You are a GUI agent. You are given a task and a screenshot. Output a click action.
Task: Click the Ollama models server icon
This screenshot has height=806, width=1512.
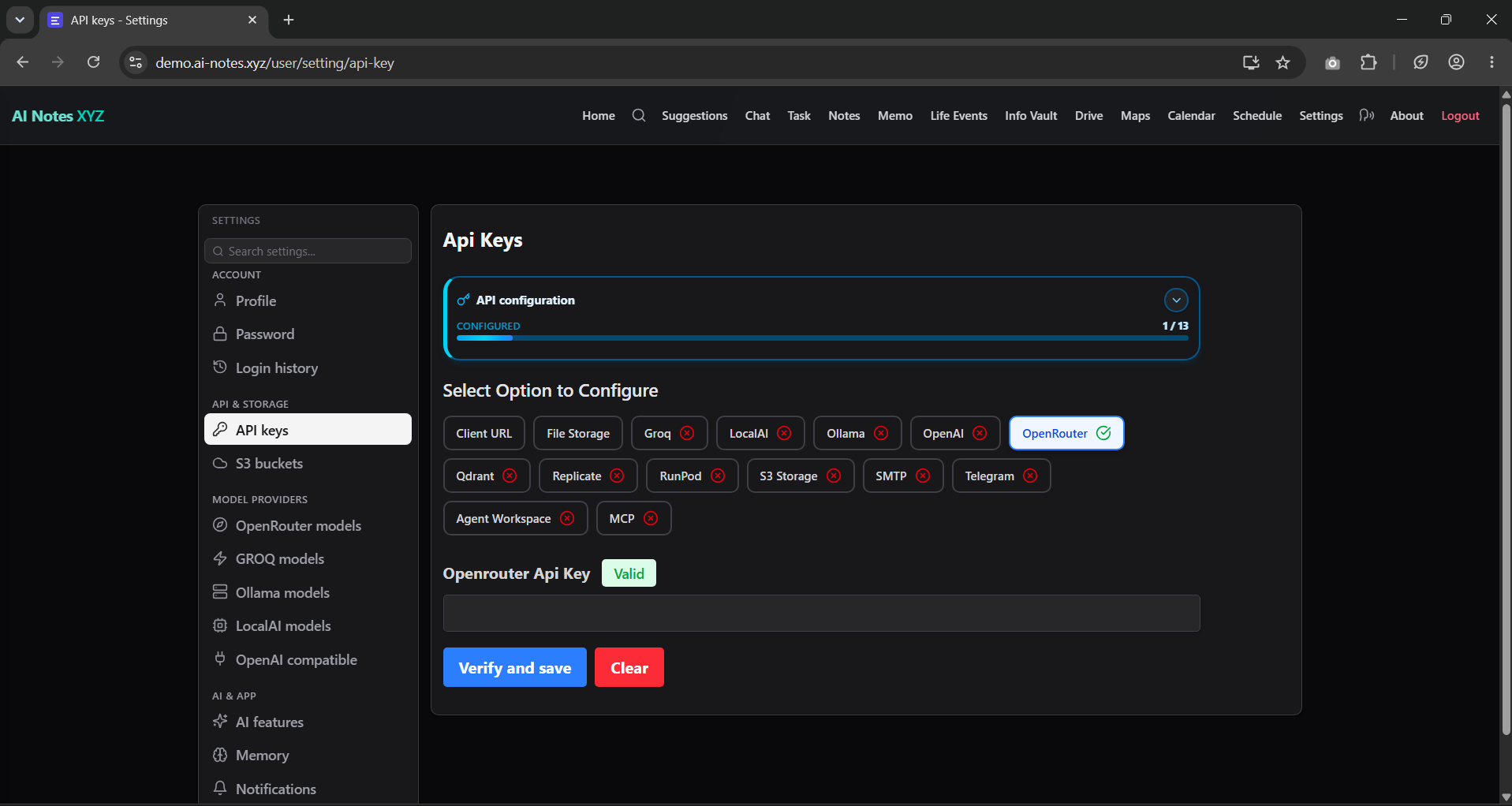[x=220, y=591]
